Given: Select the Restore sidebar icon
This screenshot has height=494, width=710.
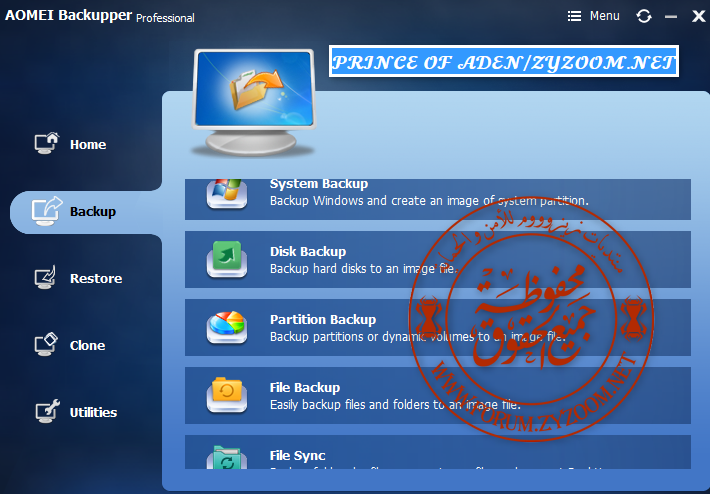Looking at the screenshot, I should tap(46, 277).
